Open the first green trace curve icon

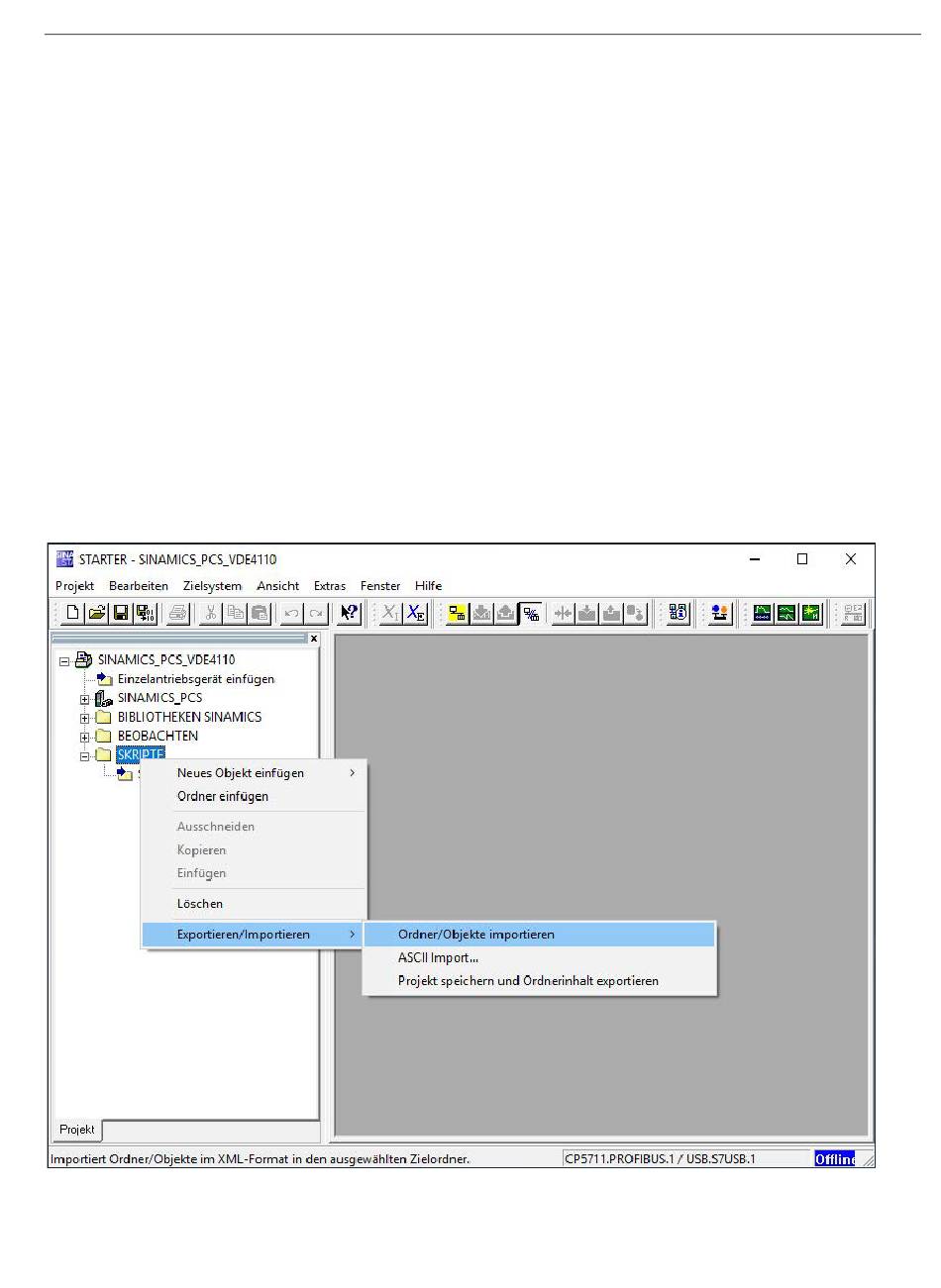point(763,614)
